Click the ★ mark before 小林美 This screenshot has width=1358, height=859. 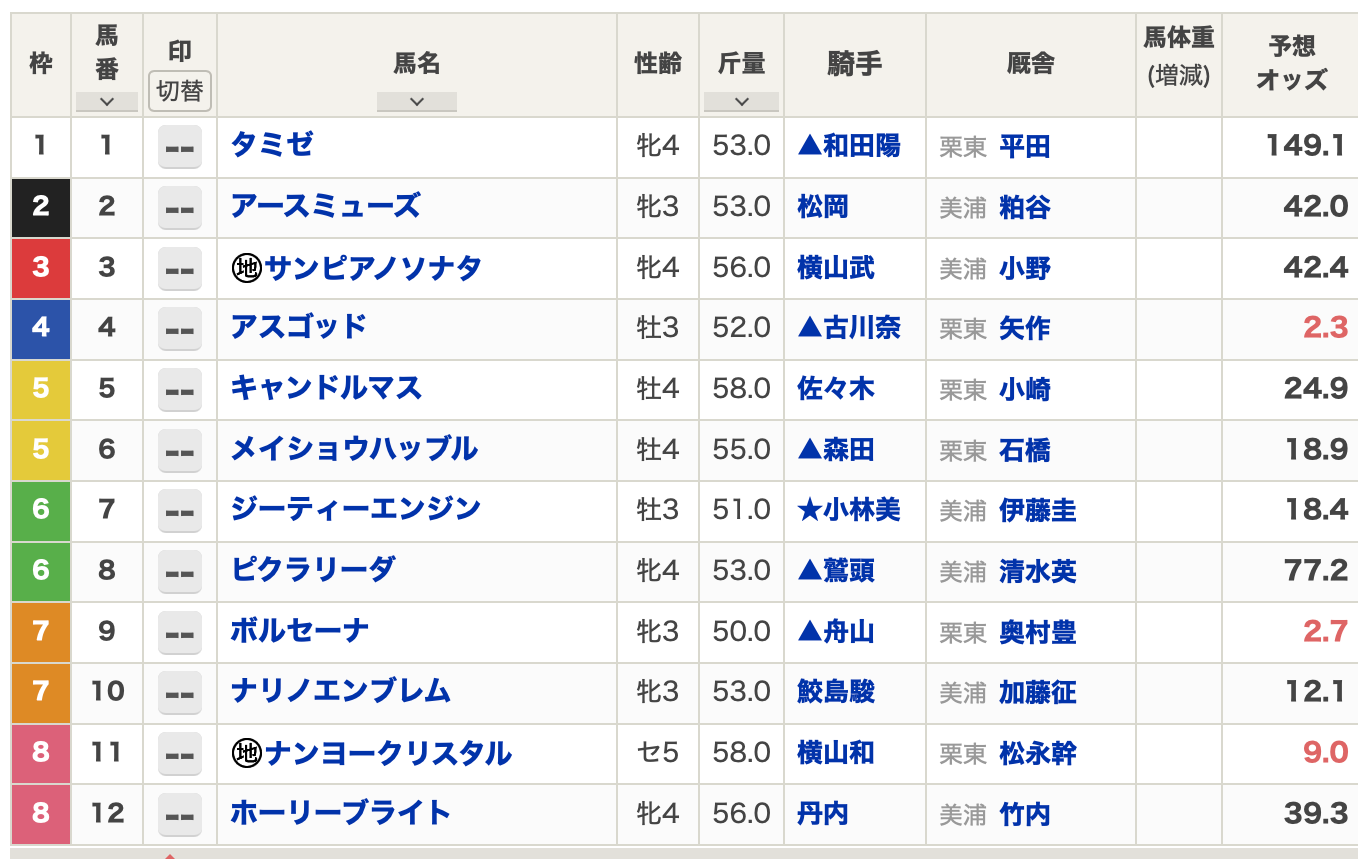click(x=809, y=510)
